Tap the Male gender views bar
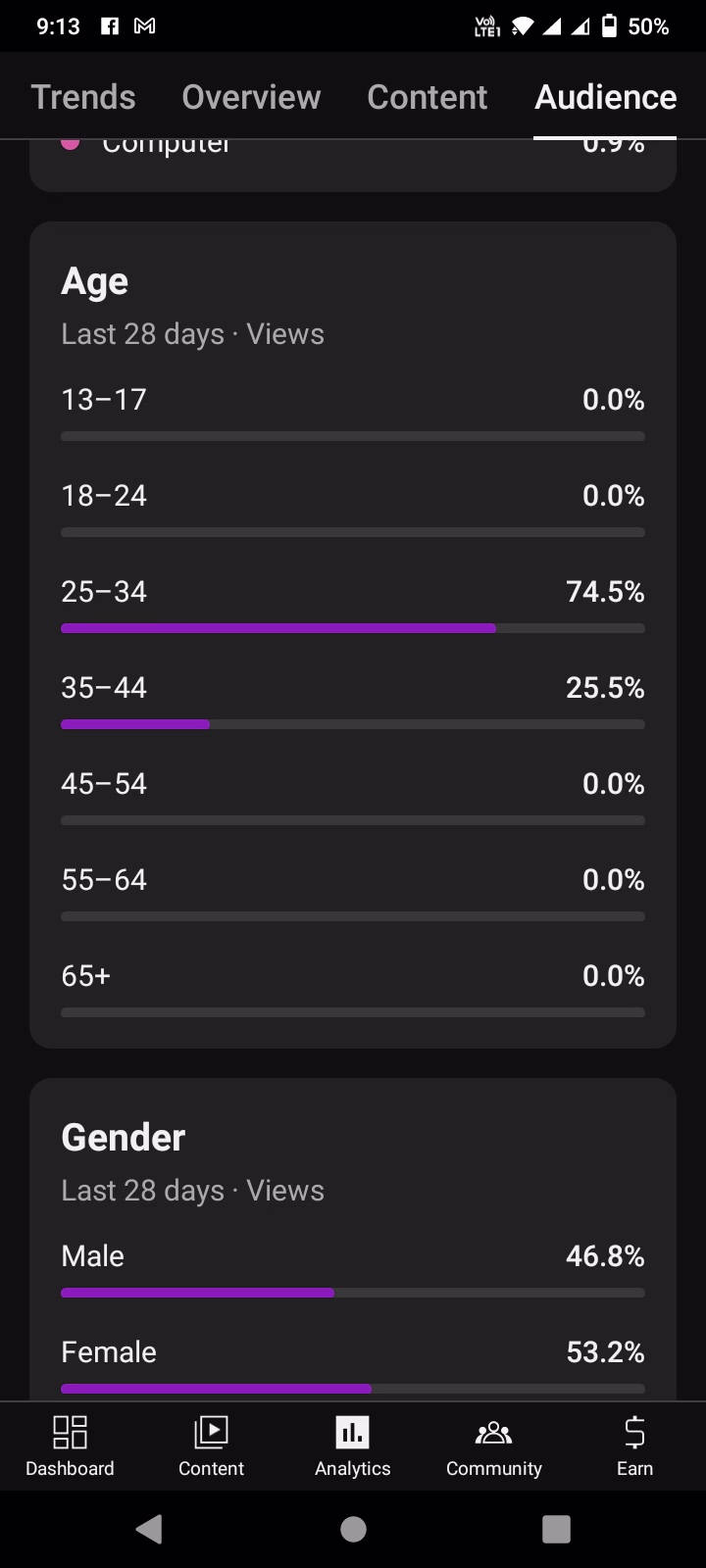Image resolution: width=706 pixels, height=1568 pixels. click(353, 1293)
